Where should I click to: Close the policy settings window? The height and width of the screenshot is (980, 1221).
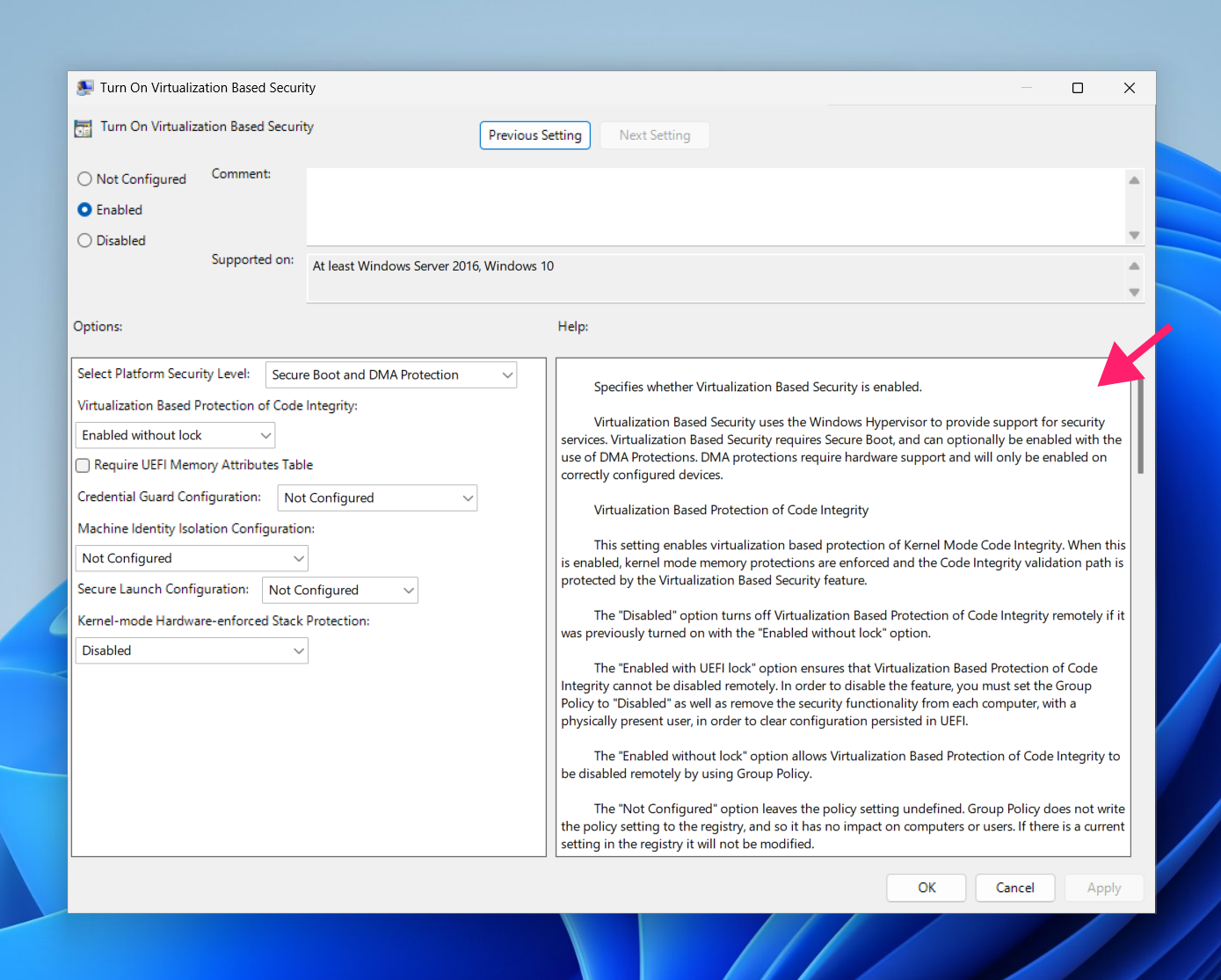click(1130, 88)
